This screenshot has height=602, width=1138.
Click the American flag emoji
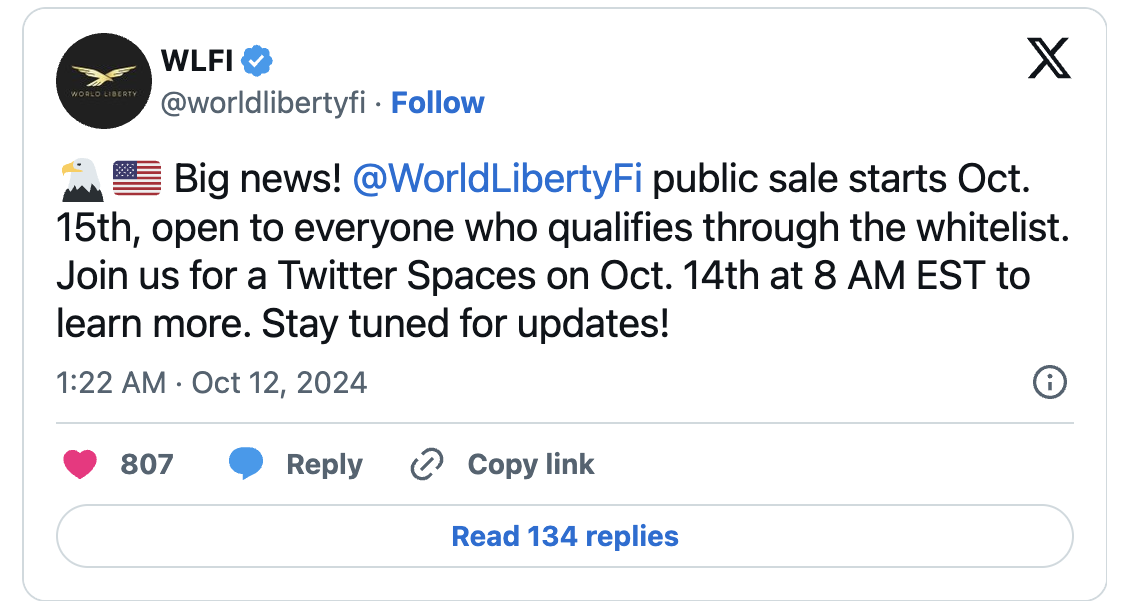[136, 181]
